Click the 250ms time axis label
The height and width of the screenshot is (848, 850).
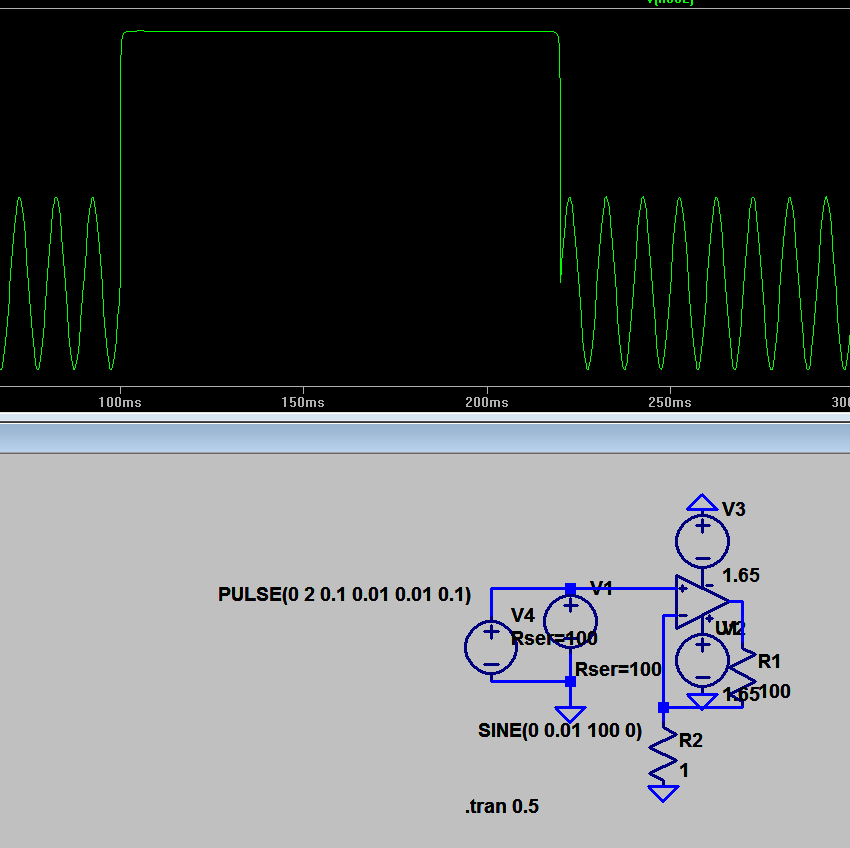coord(670,402)
